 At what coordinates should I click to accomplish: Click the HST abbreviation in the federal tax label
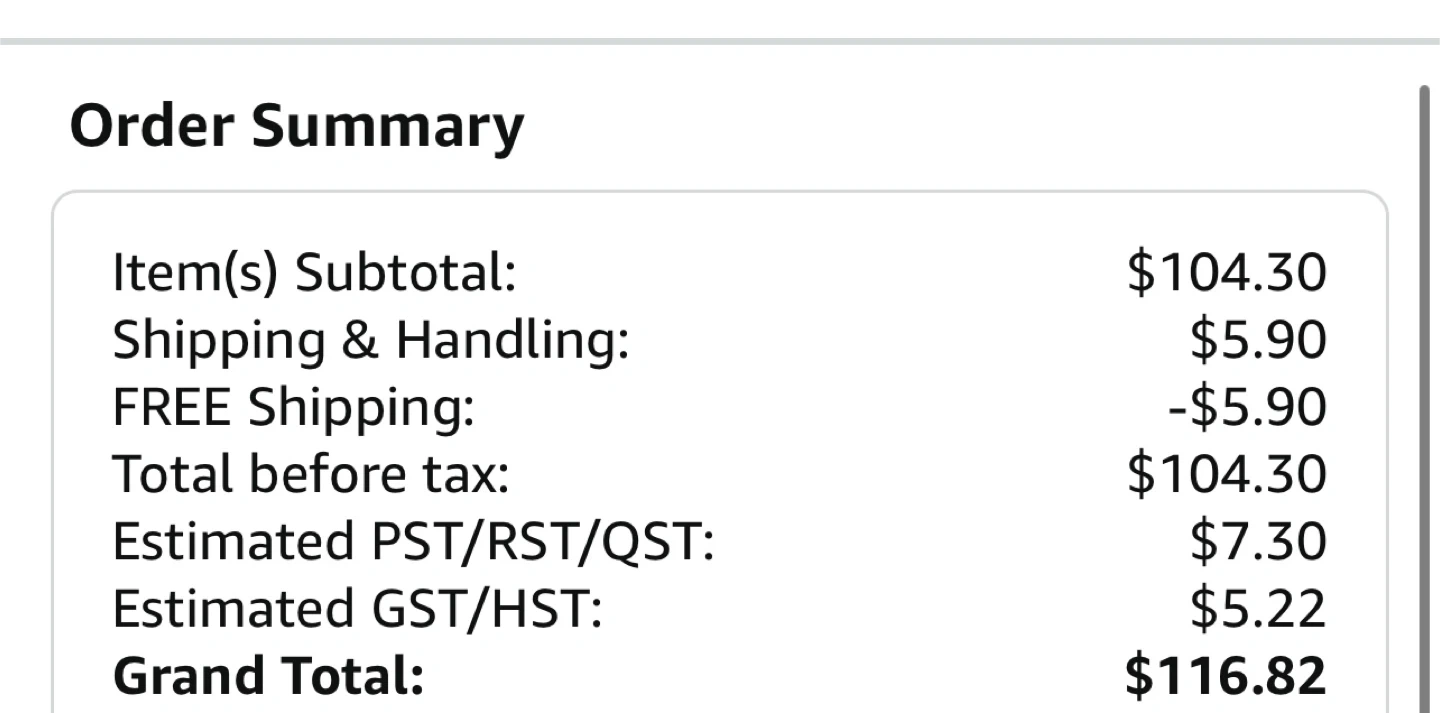543,609
